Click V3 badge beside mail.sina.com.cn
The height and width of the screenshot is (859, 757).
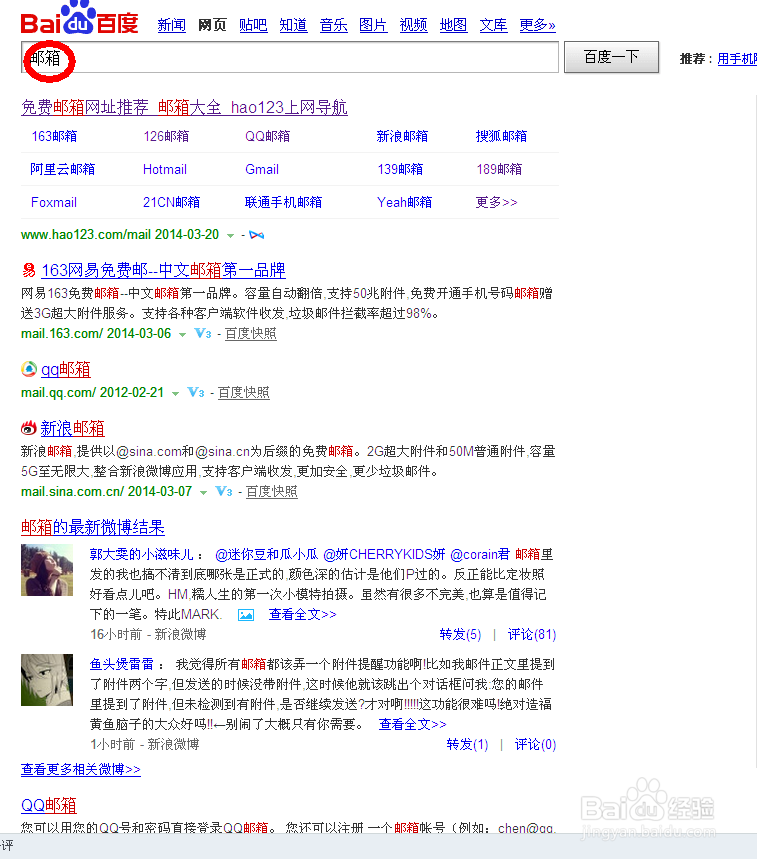[223, 491]
